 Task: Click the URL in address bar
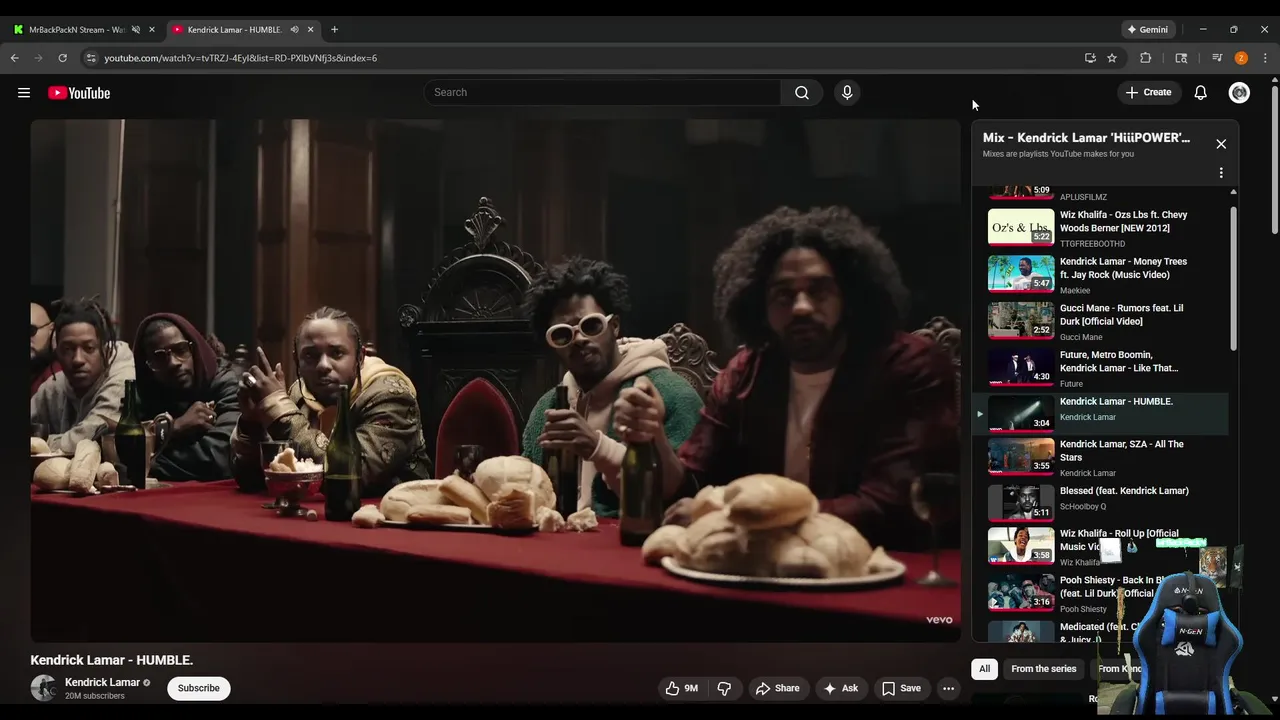coord(240,58)
